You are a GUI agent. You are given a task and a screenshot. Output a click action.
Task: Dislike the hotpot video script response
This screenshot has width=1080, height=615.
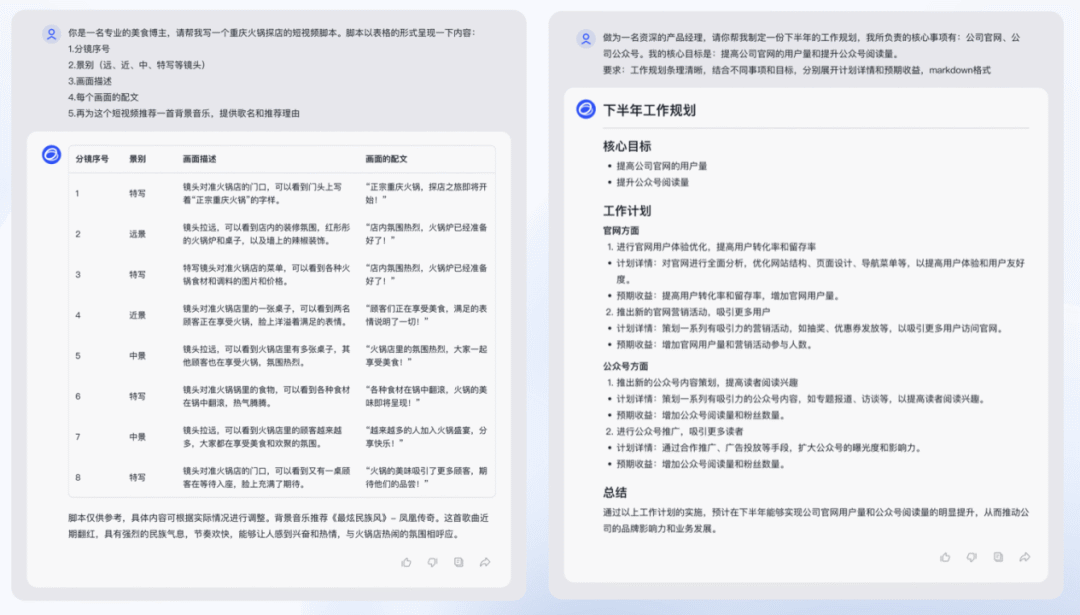pyautogui.click(x=432, y=562)
